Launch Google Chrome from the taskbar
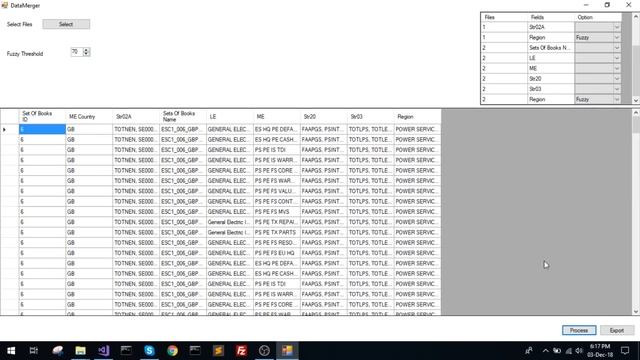 pyautogui.click(x=172, y=351)
